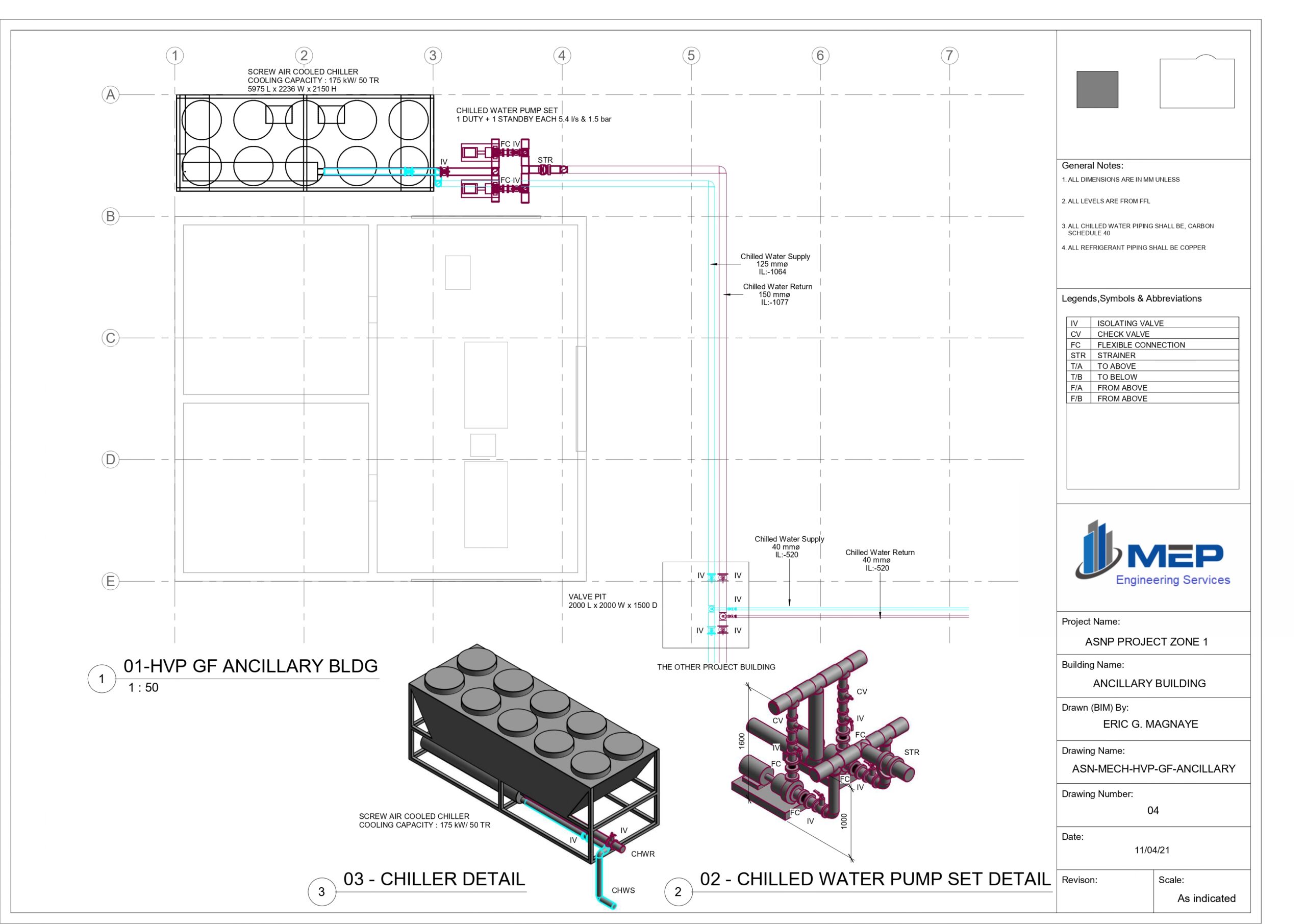Select grid bubble letter C

coord(110,338)
